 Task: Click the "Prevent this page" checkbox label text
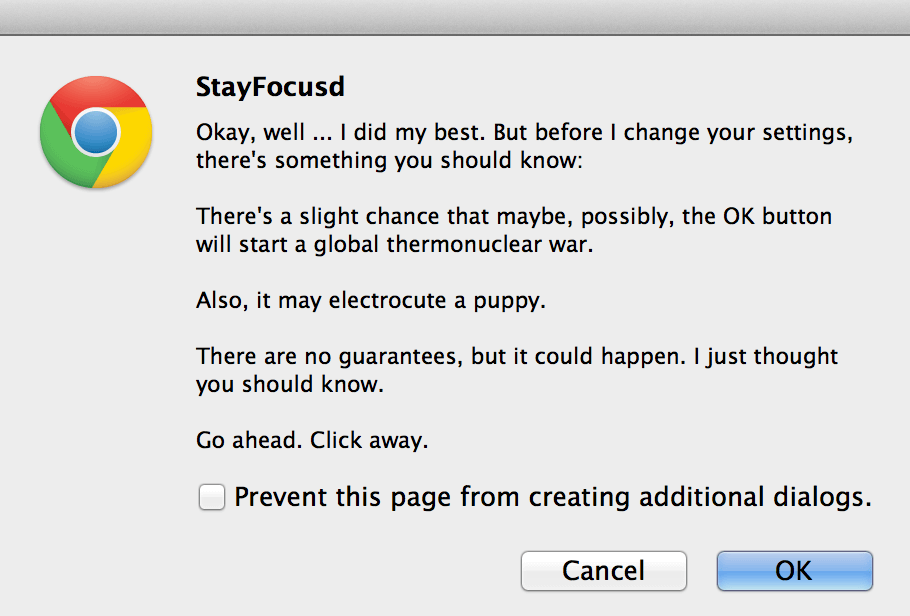click(552, 497)
